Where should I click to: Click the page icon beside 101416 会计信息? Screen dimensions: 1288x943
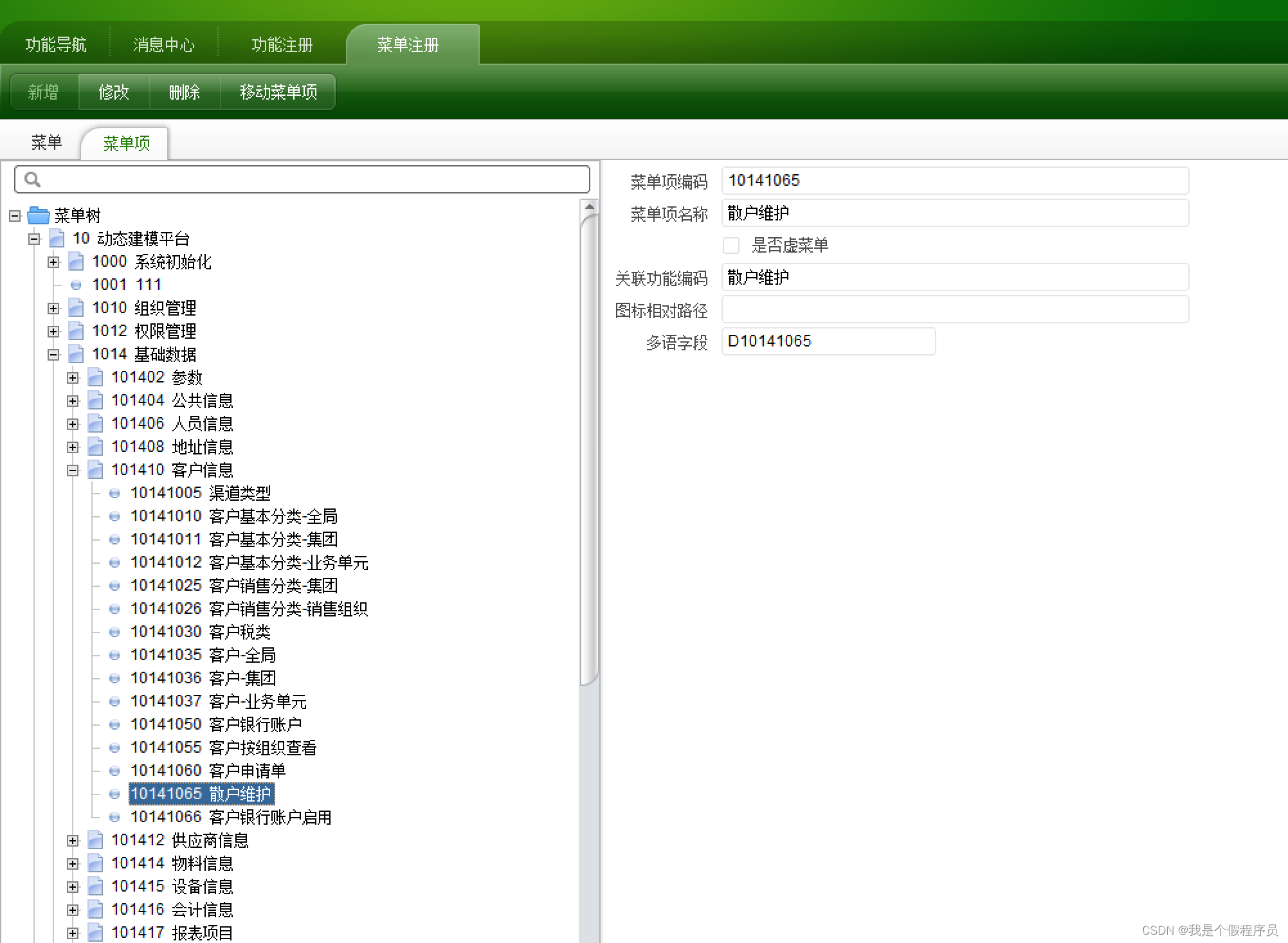pyautogui.click(x=95, y=910)
